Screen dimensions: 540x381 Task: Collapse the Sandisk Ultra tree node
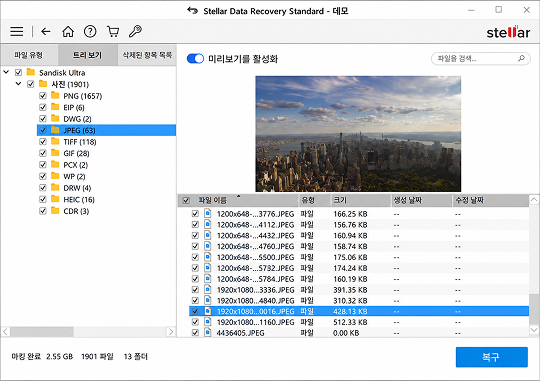pos(6,72)
